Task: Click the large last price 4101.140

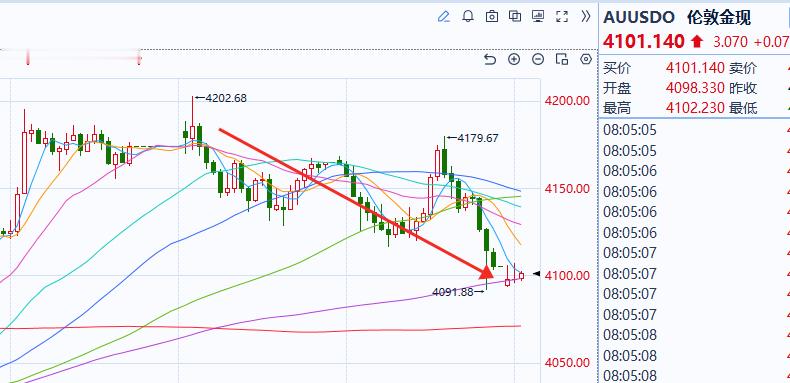Action: pos(644,41)
